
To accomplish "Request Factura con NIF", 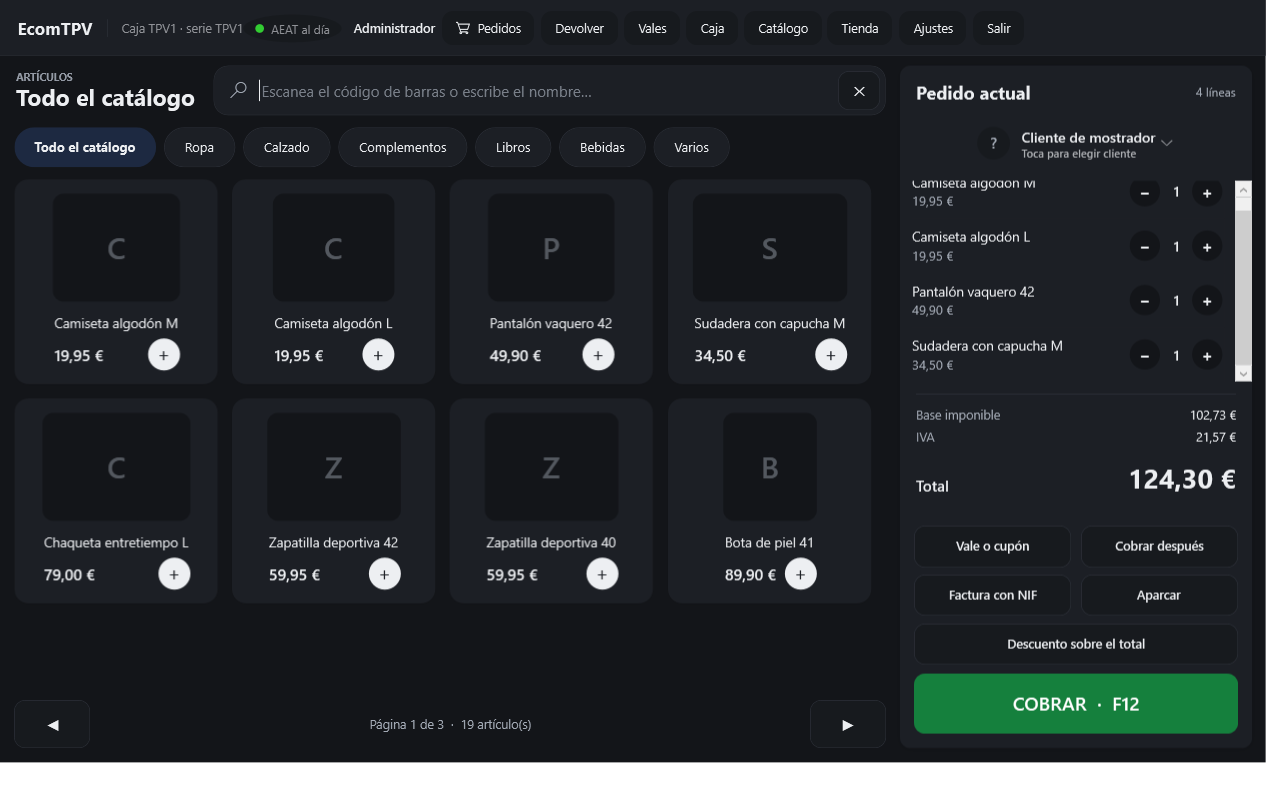I will 993,595.
